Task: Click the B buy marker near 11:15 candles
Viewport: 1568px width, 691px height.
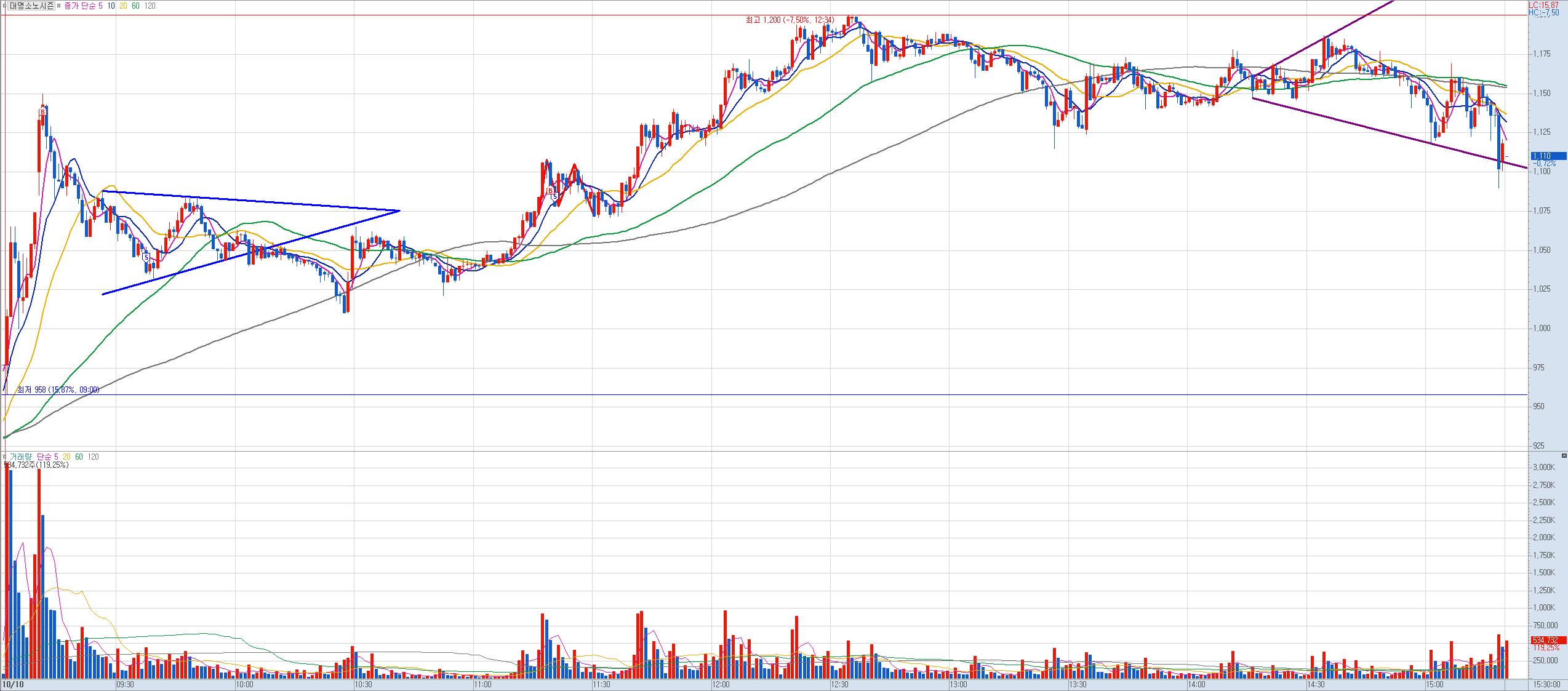Action: pyautogui.click(x=550, y=191)
